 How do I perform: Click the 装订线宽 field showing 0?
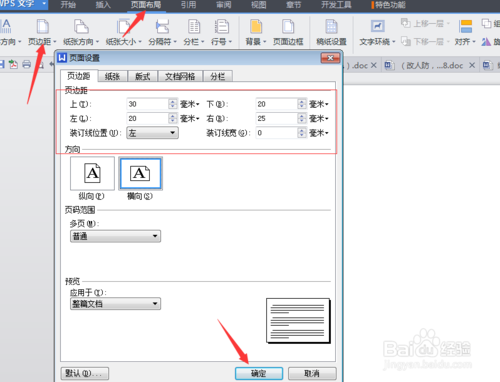(277, 133)
